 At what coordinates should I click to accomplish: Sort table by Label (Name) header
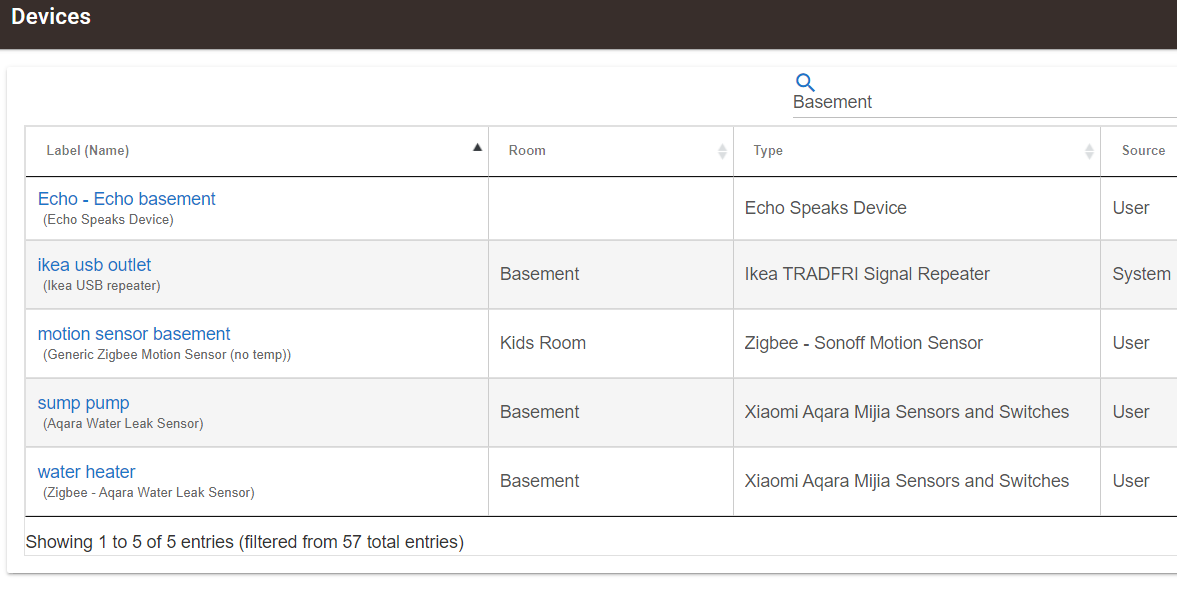coord(88,150)
